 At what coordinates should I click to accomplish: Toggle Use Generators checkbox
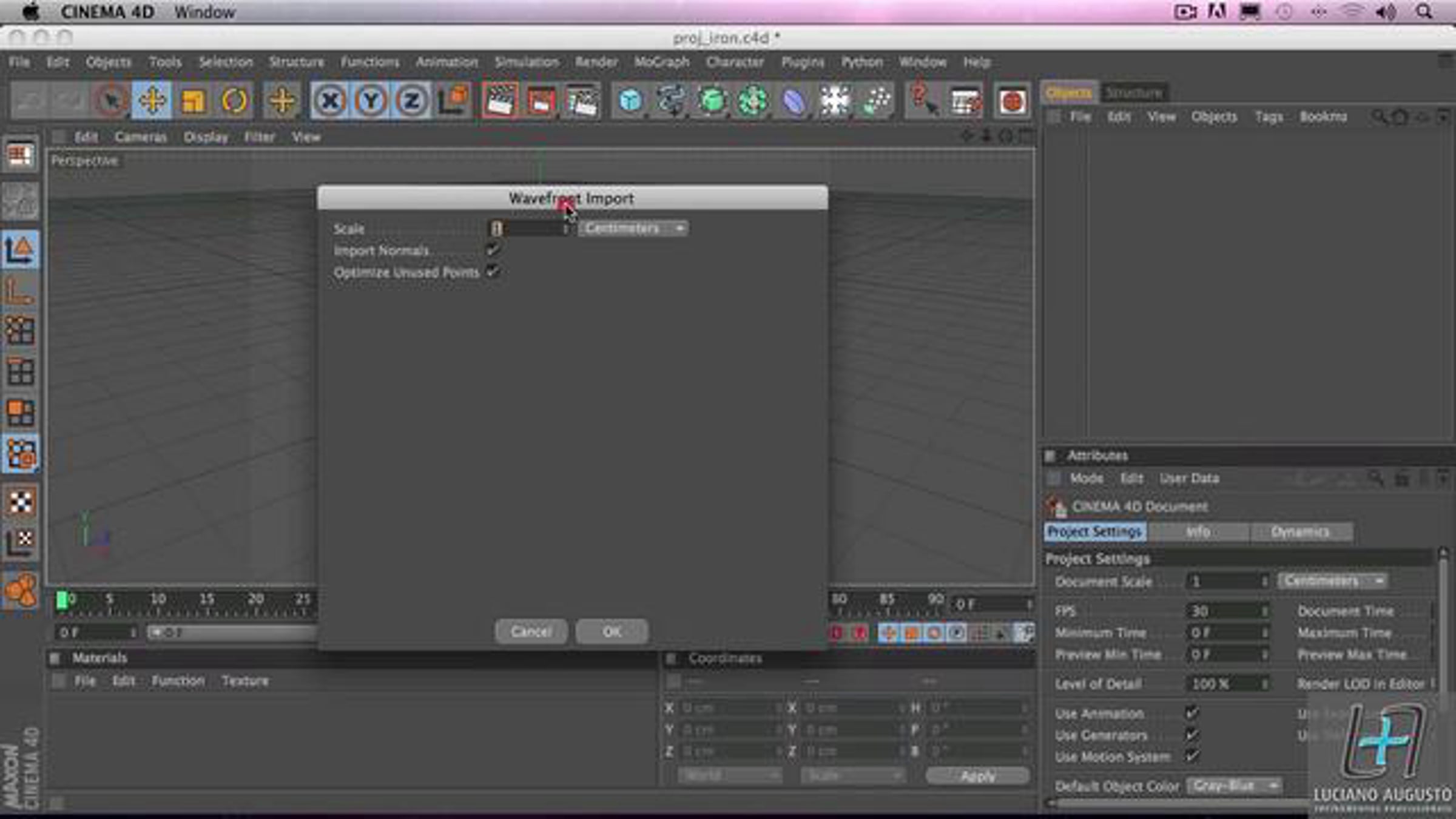1192,735
